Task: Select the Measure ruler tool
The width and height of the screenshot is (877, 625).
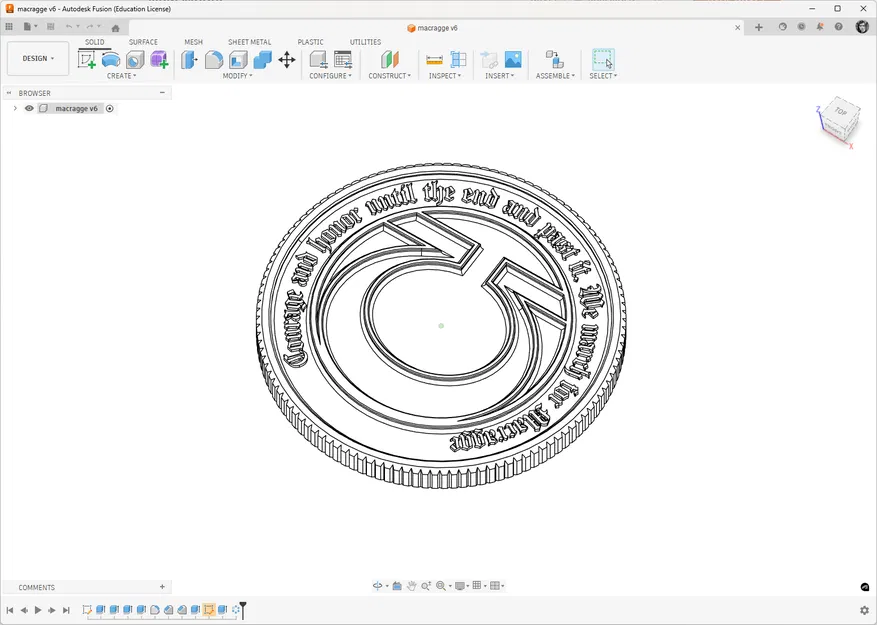Action: click(434, 59)
